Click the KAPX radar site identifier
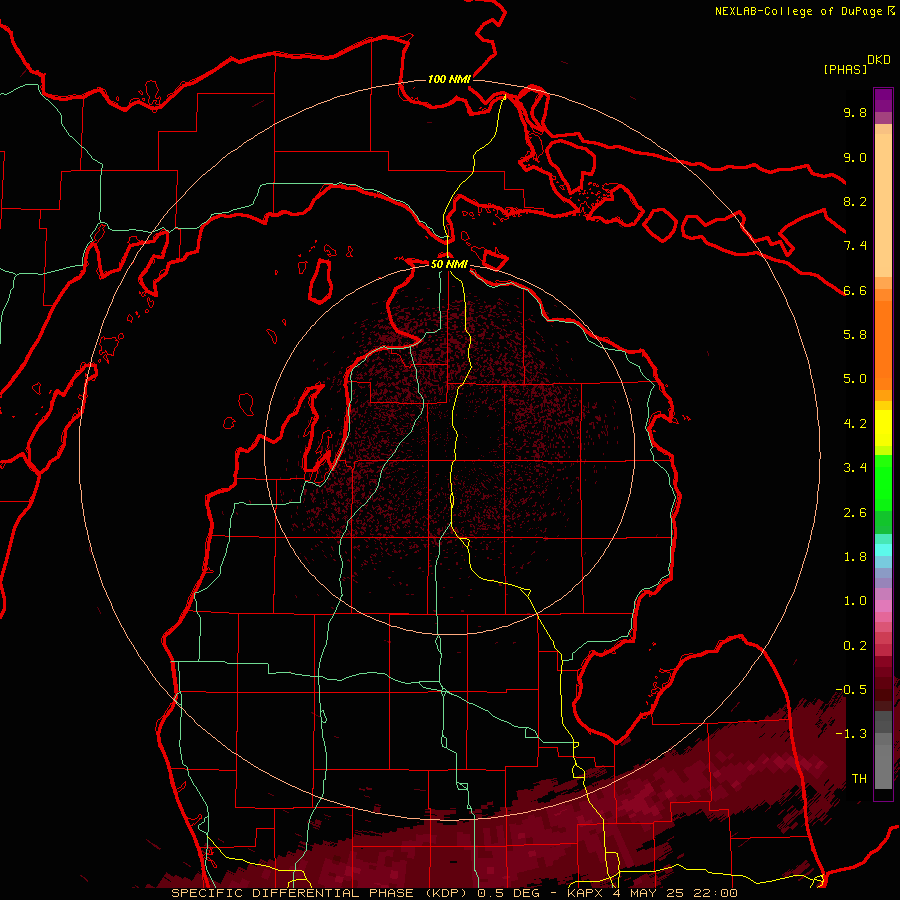The width and height of the screenshot is (900, 900). coord(587,893)
